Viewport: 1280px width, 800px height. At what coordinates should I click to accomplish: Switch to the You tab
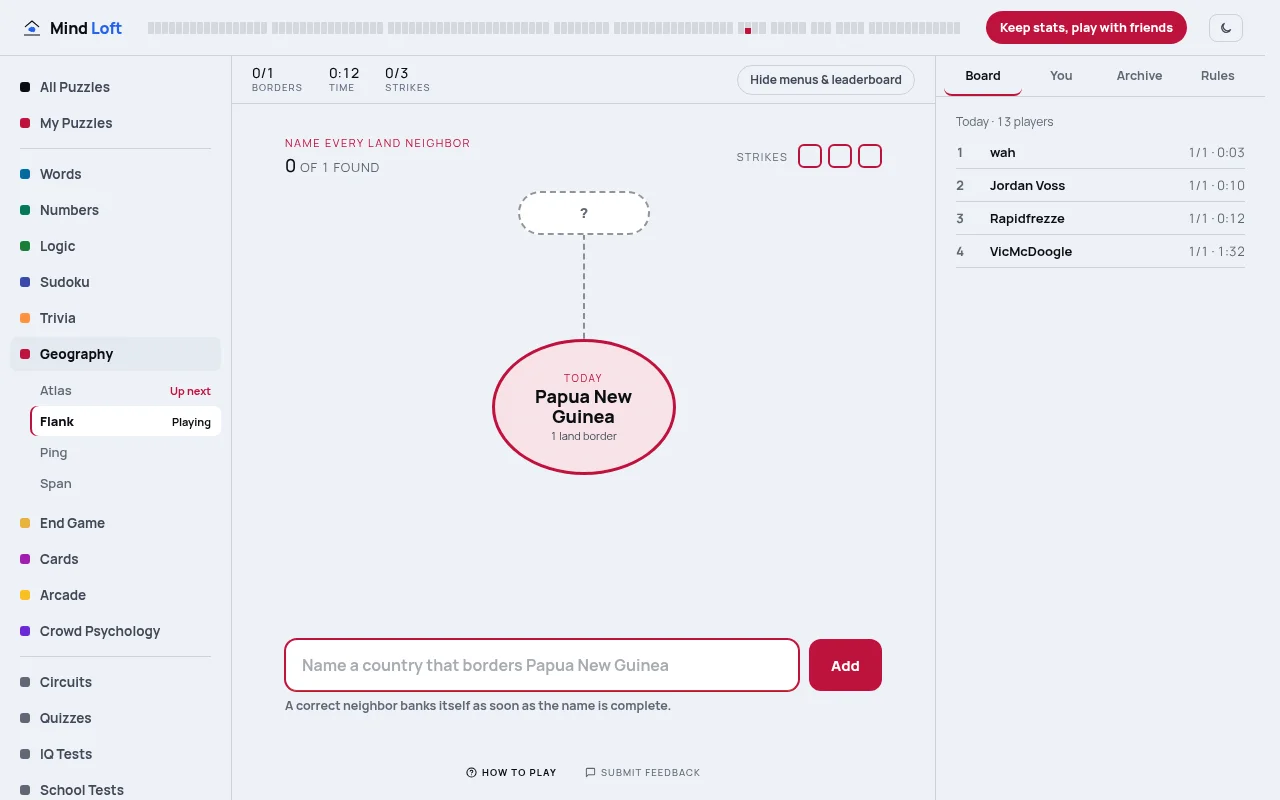1061,76
